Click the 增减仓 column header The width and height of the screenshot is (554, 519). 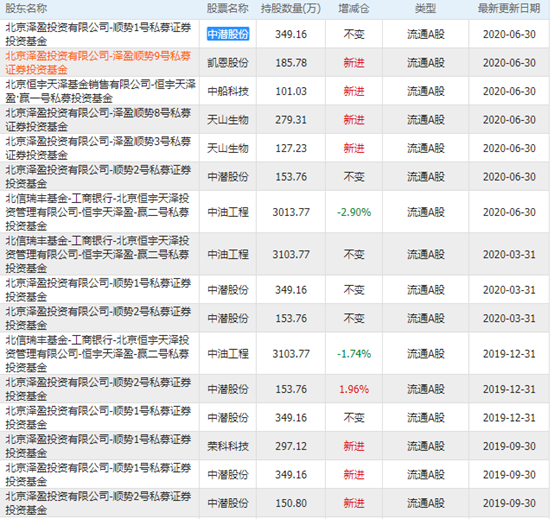pos(354,8)
